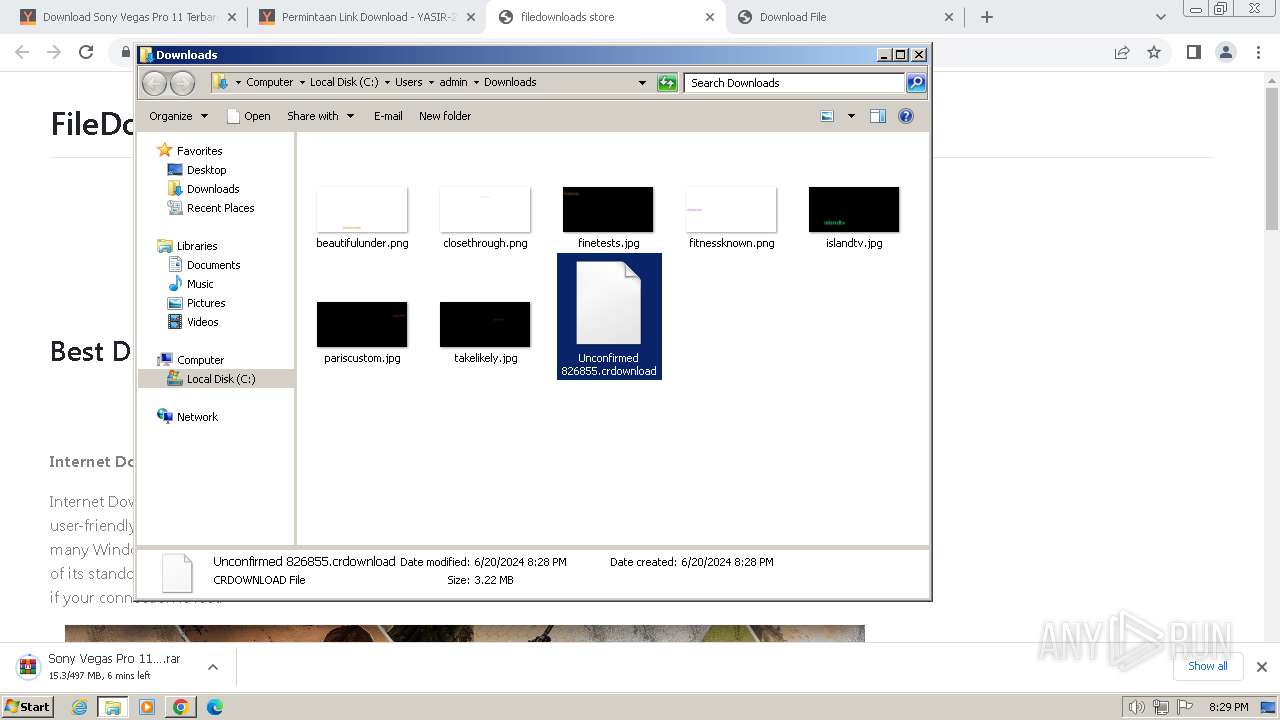The image size is (1280, 720).
Task: Show the preview pane icon
Action: click(x=877, y=116)
